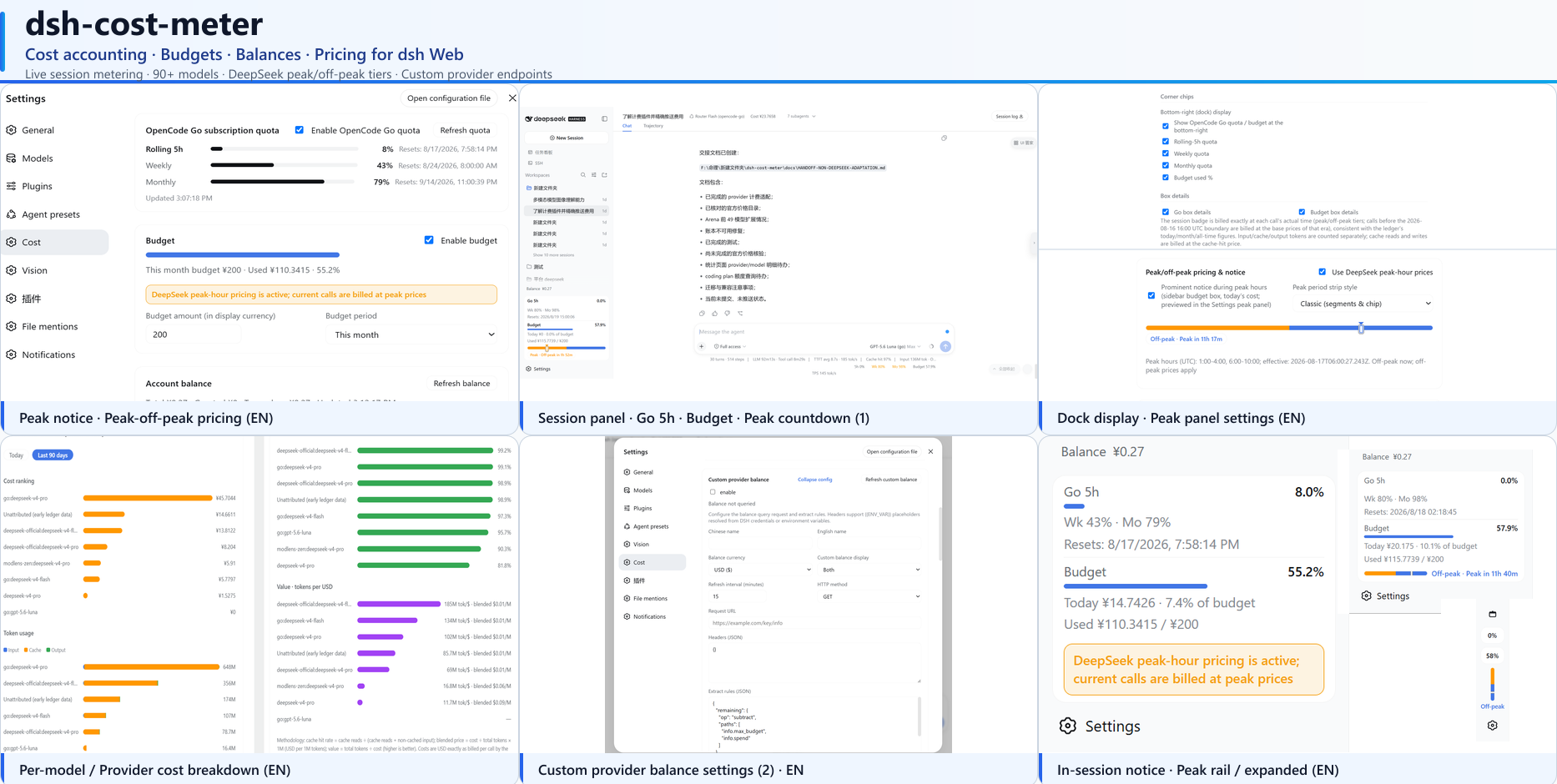Viewport: 1557px width, 784px height.
Task: Click the gear icon on the peak rail
Action: (x=1492, y=726)
